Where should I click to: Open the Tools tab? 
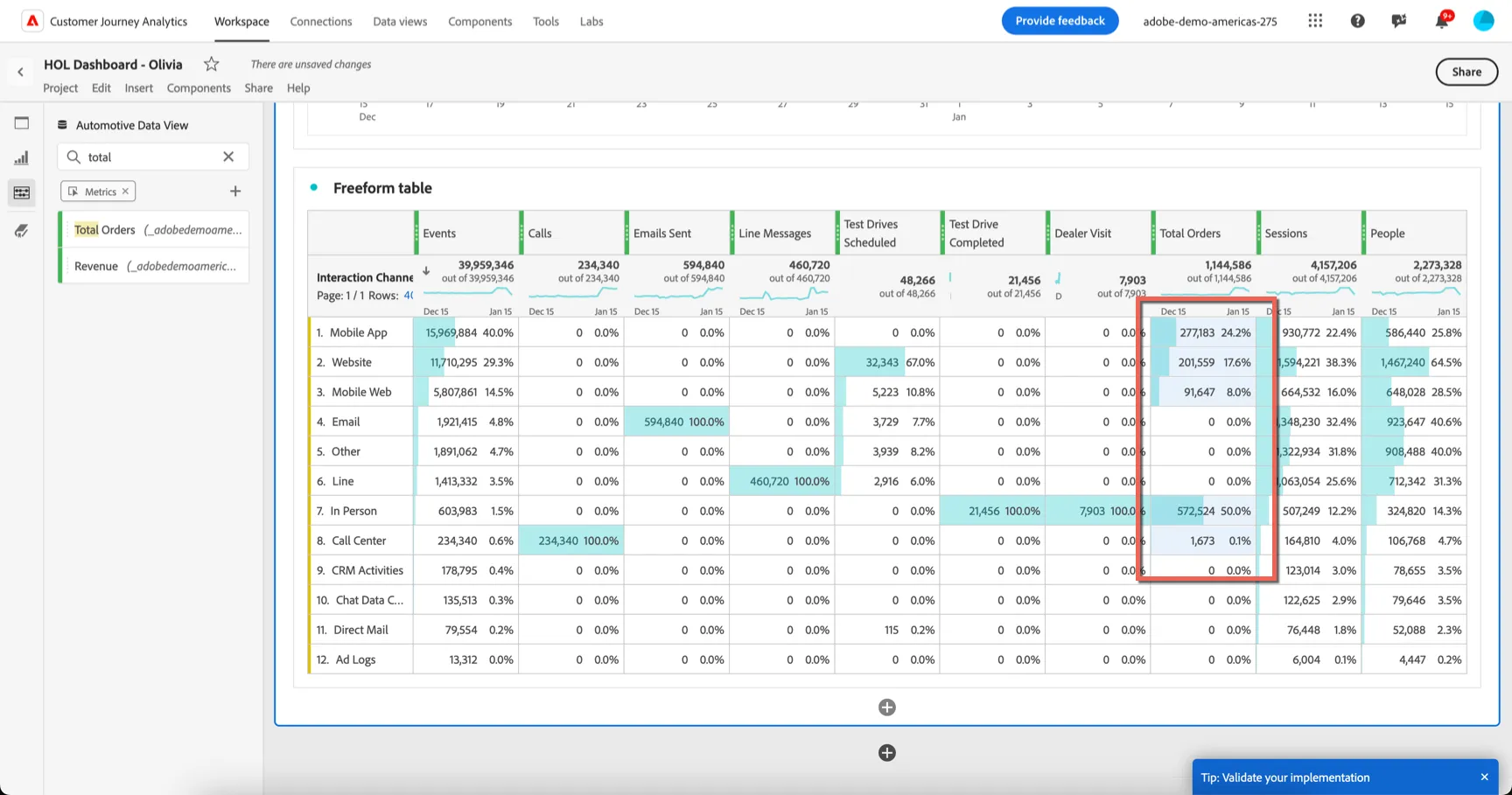click(x=546, y=21)
